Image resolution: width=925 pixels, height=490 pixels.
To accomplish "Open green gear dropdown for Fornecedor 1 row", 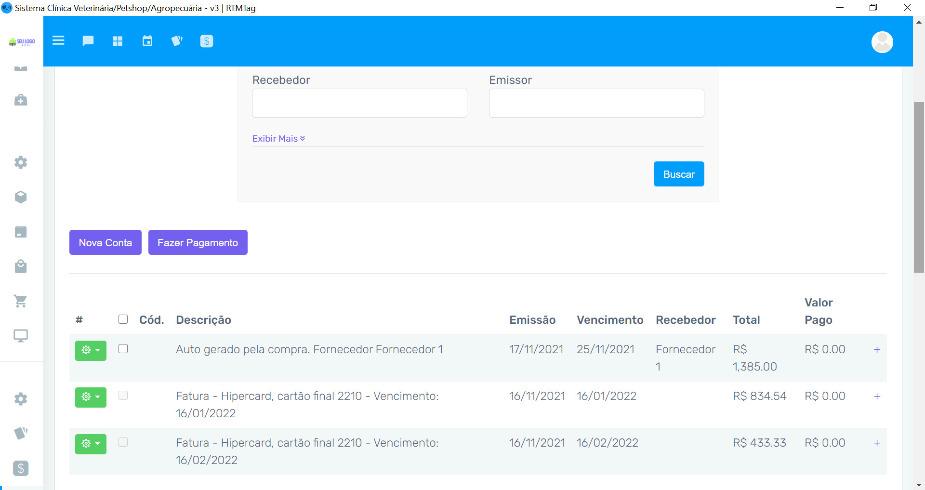I will tap(91, 350).
